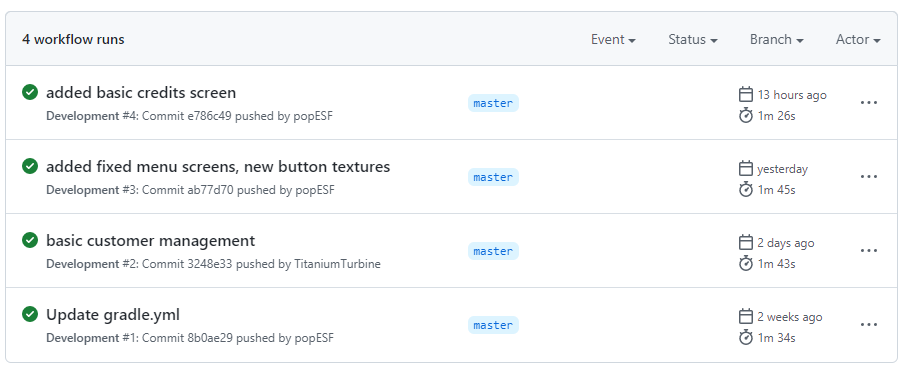This screenshot has width=907, height=390.
Task: Click calendar icon next to '13 hours ago'
Action: [746, 94]
